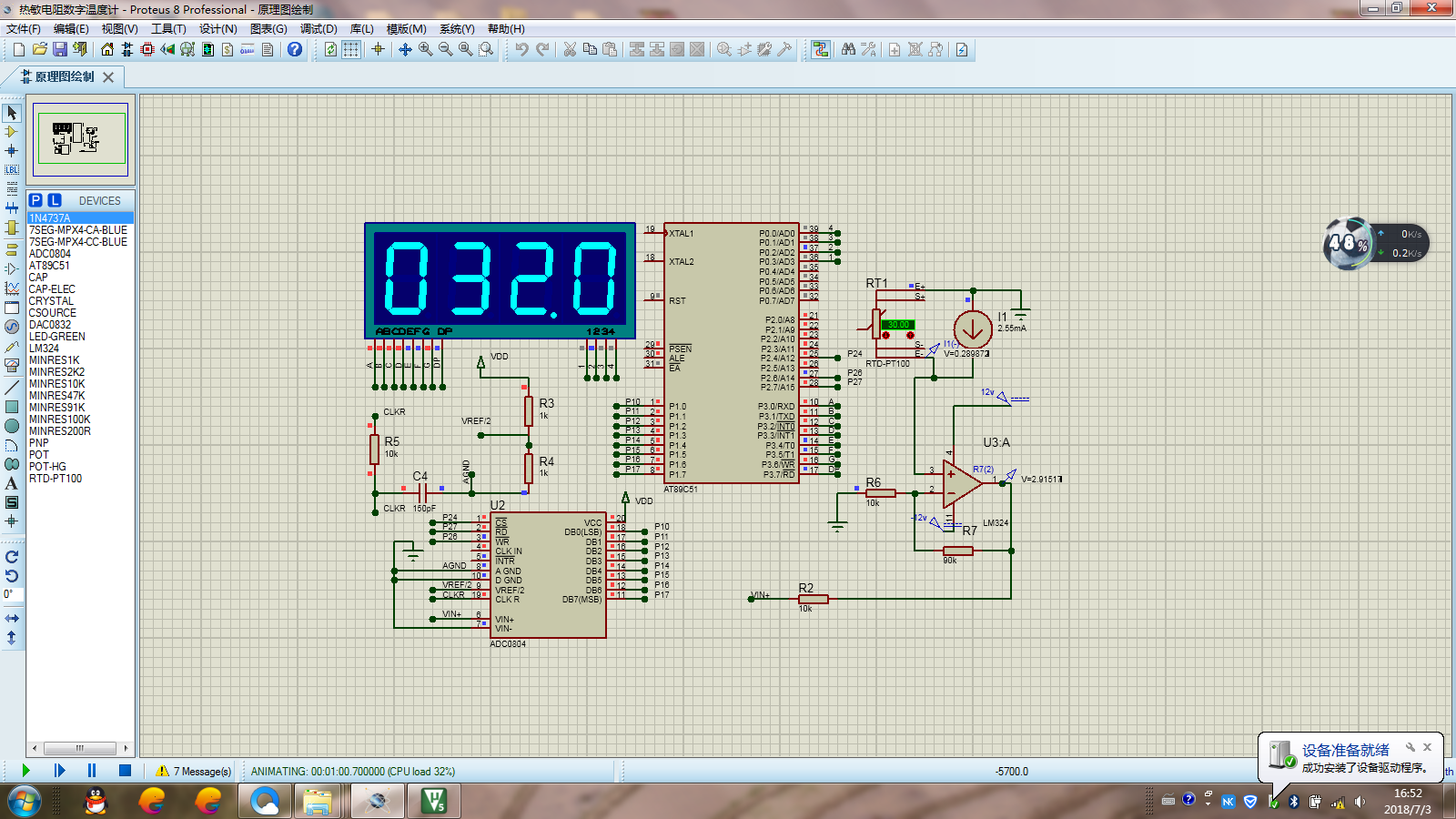Open Design Explorer from toolbar
This screenshot has width=1456, height=819.
pos(207,49)
